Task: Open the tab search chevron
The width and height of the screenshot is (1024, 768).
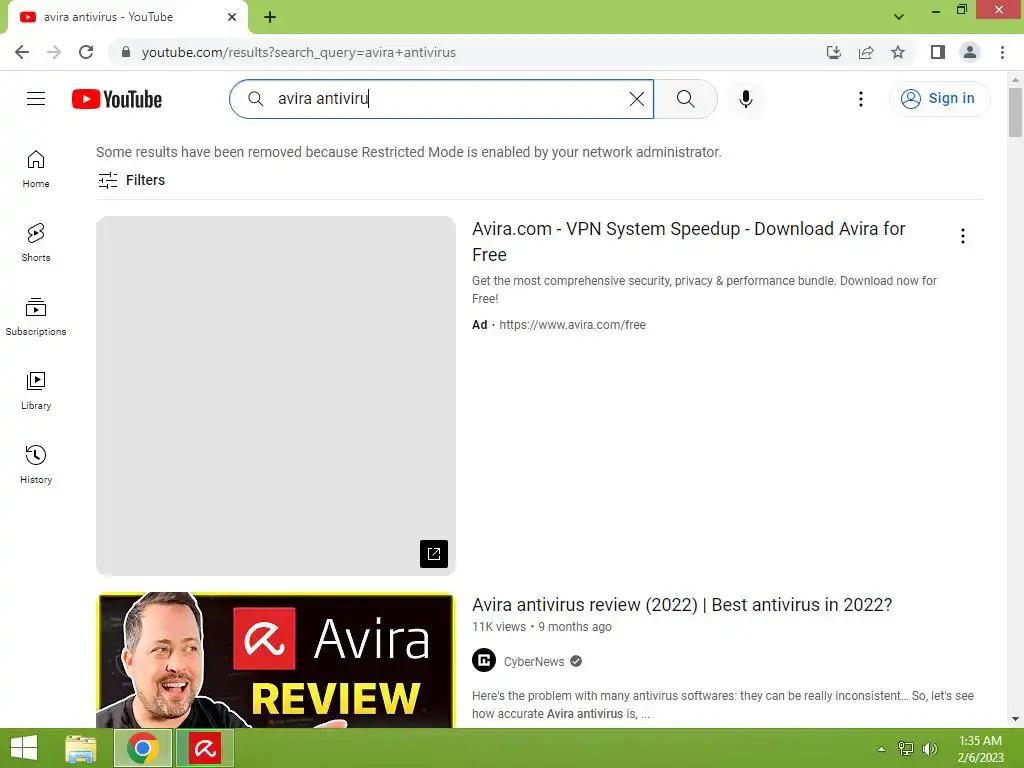Action: click(899, 17)
